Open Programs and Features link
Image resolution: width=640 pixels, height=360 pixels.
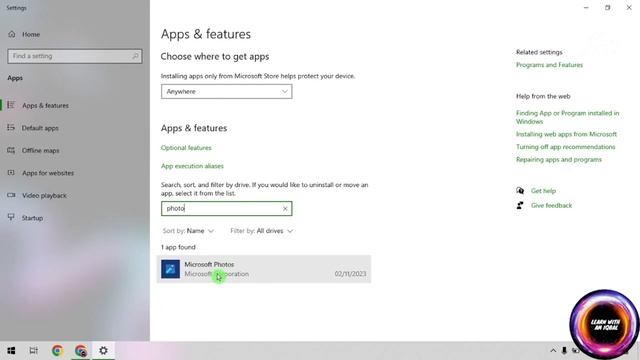click(549, 65)
